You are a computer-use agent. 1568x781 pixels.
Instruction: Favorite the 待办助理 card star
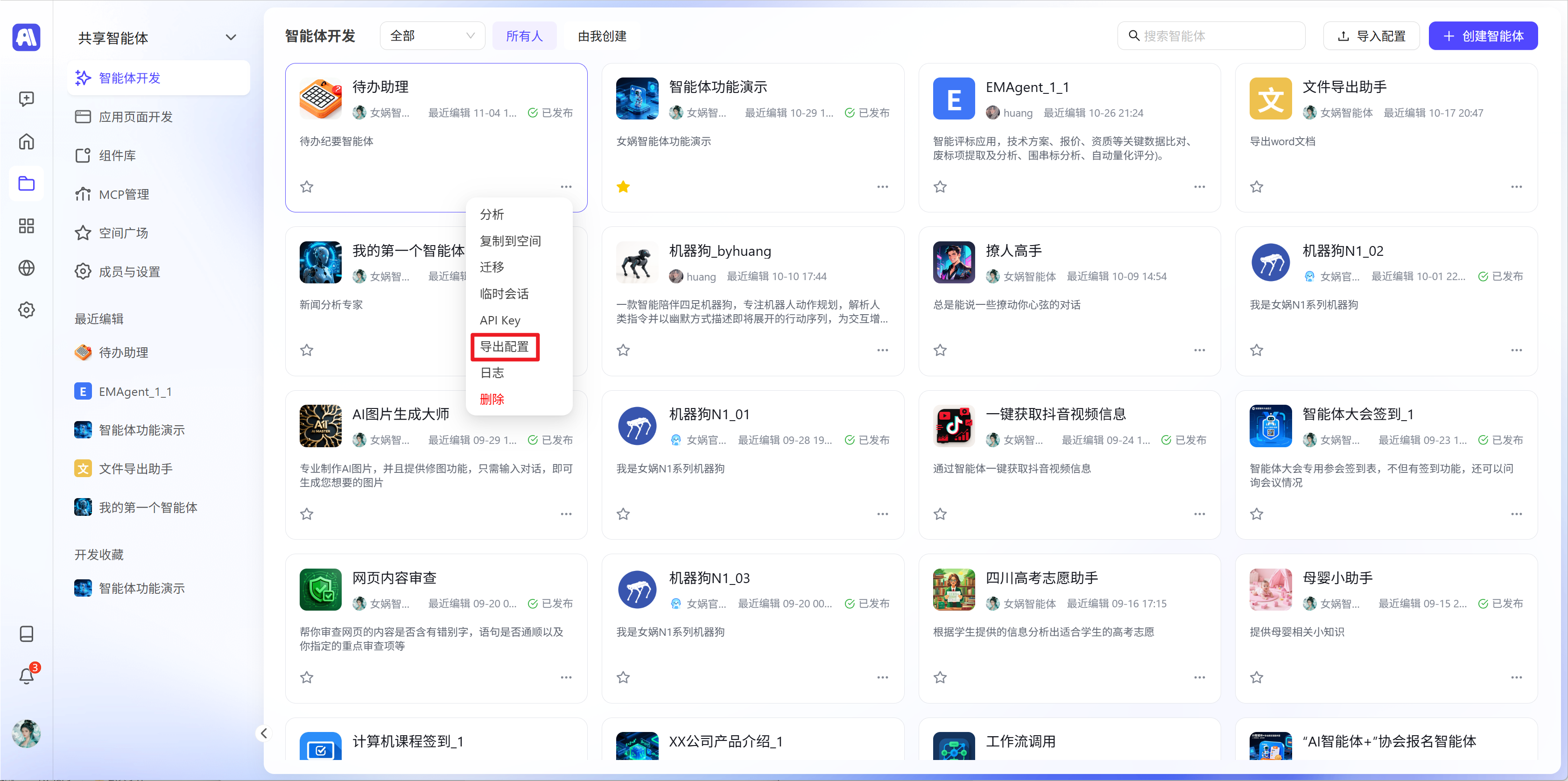coord(307,187)
